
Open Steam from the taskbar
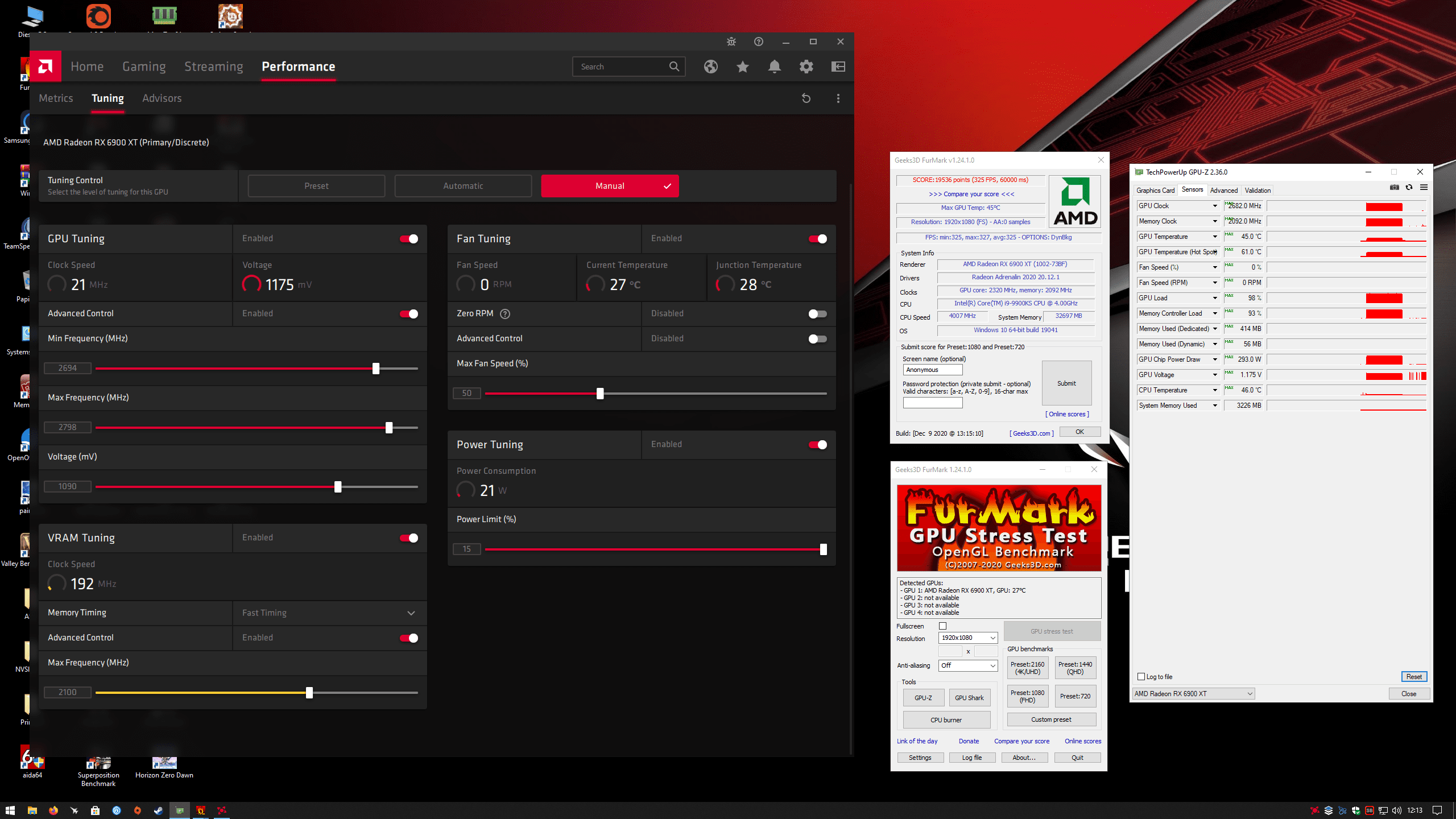[159, 810]
